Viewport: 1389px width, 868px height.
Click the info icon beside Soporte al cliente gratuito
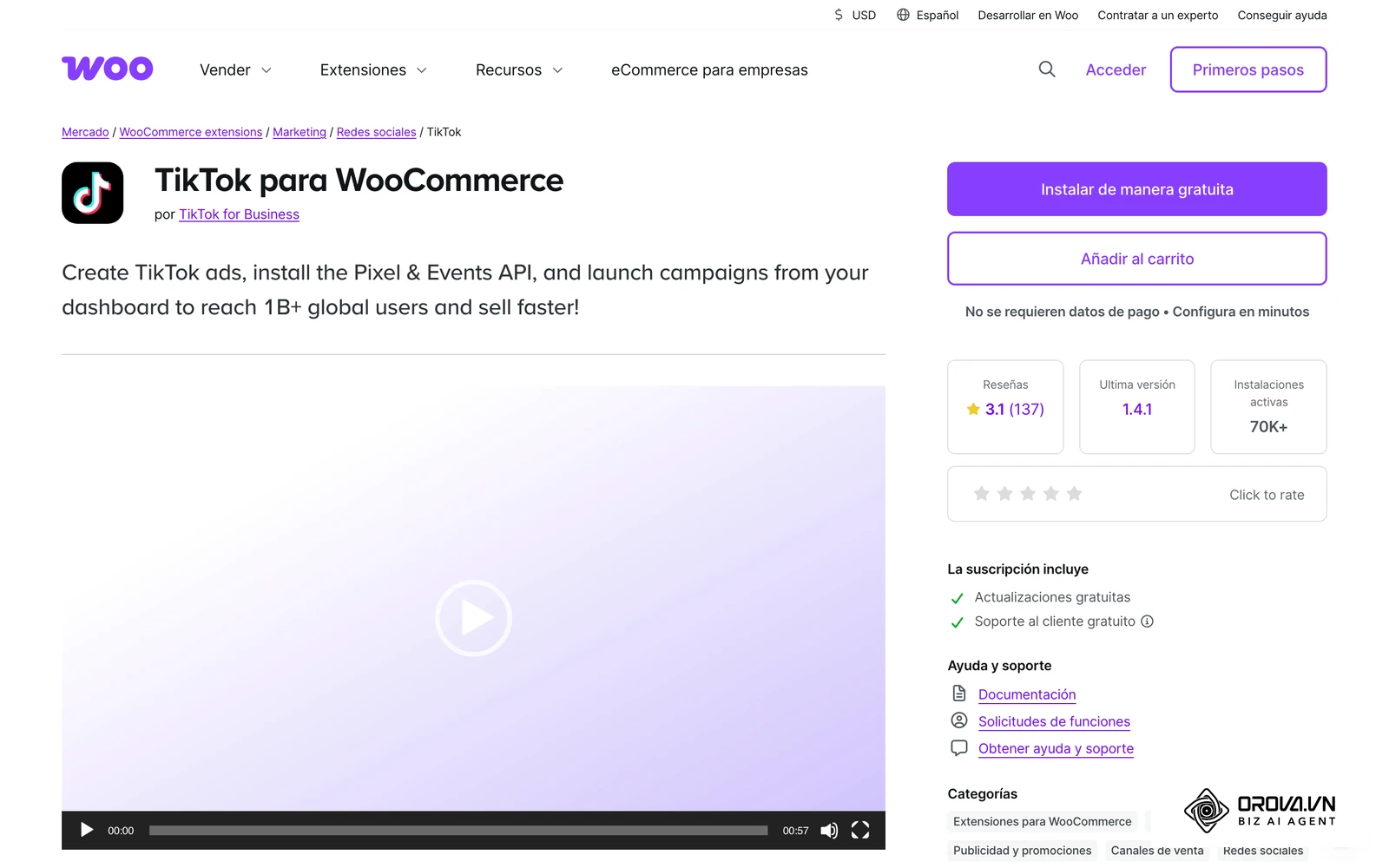(x=1147, y=621)
